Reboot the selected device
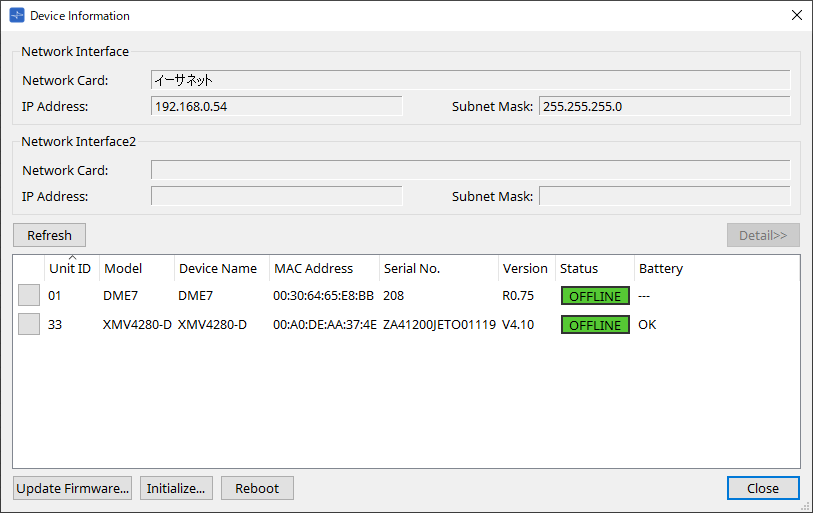 pyautogui.click(x=257, y=488)
